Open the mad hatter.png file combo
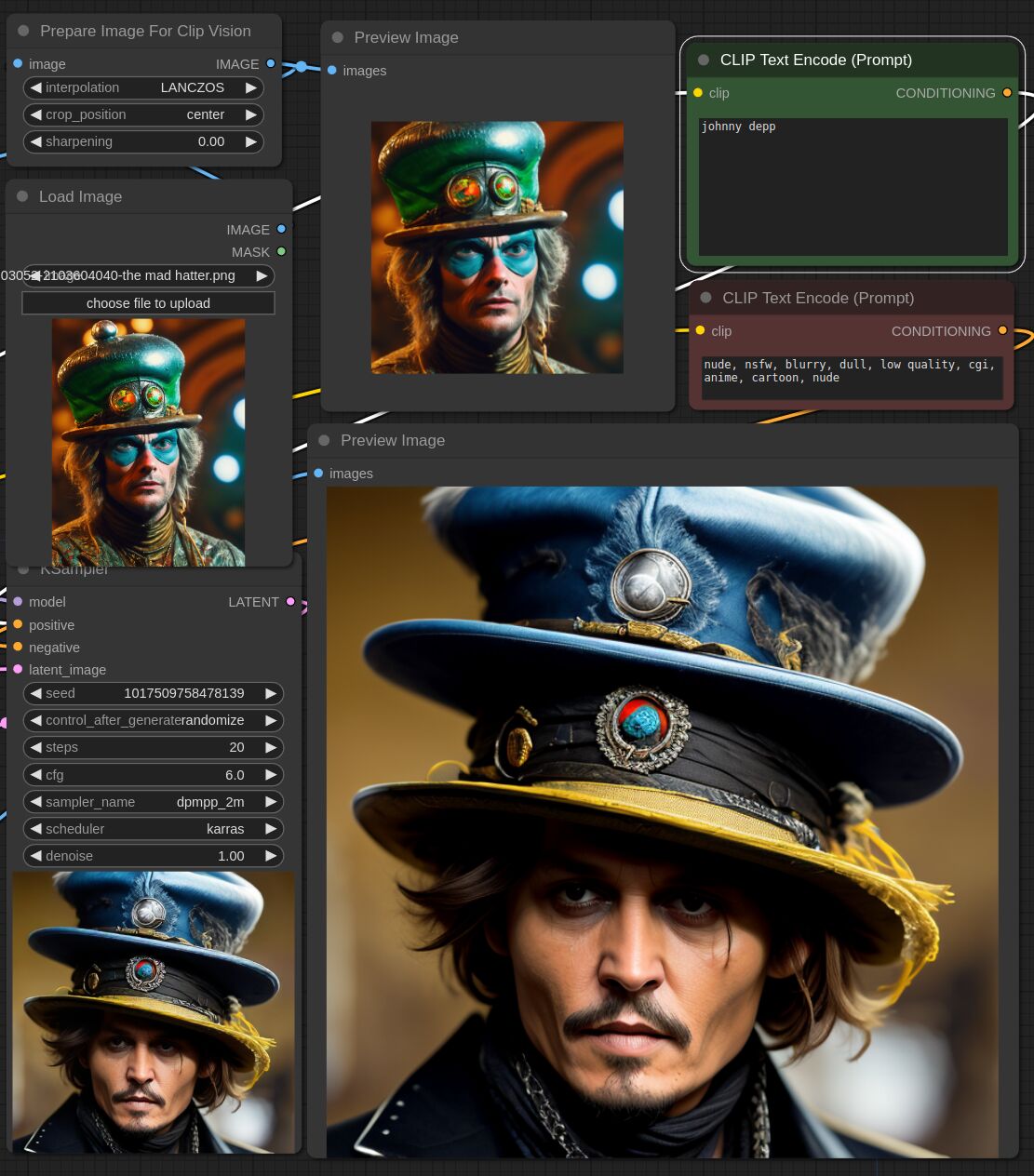Screen dimensions: 1034x1176 point(149,275)
